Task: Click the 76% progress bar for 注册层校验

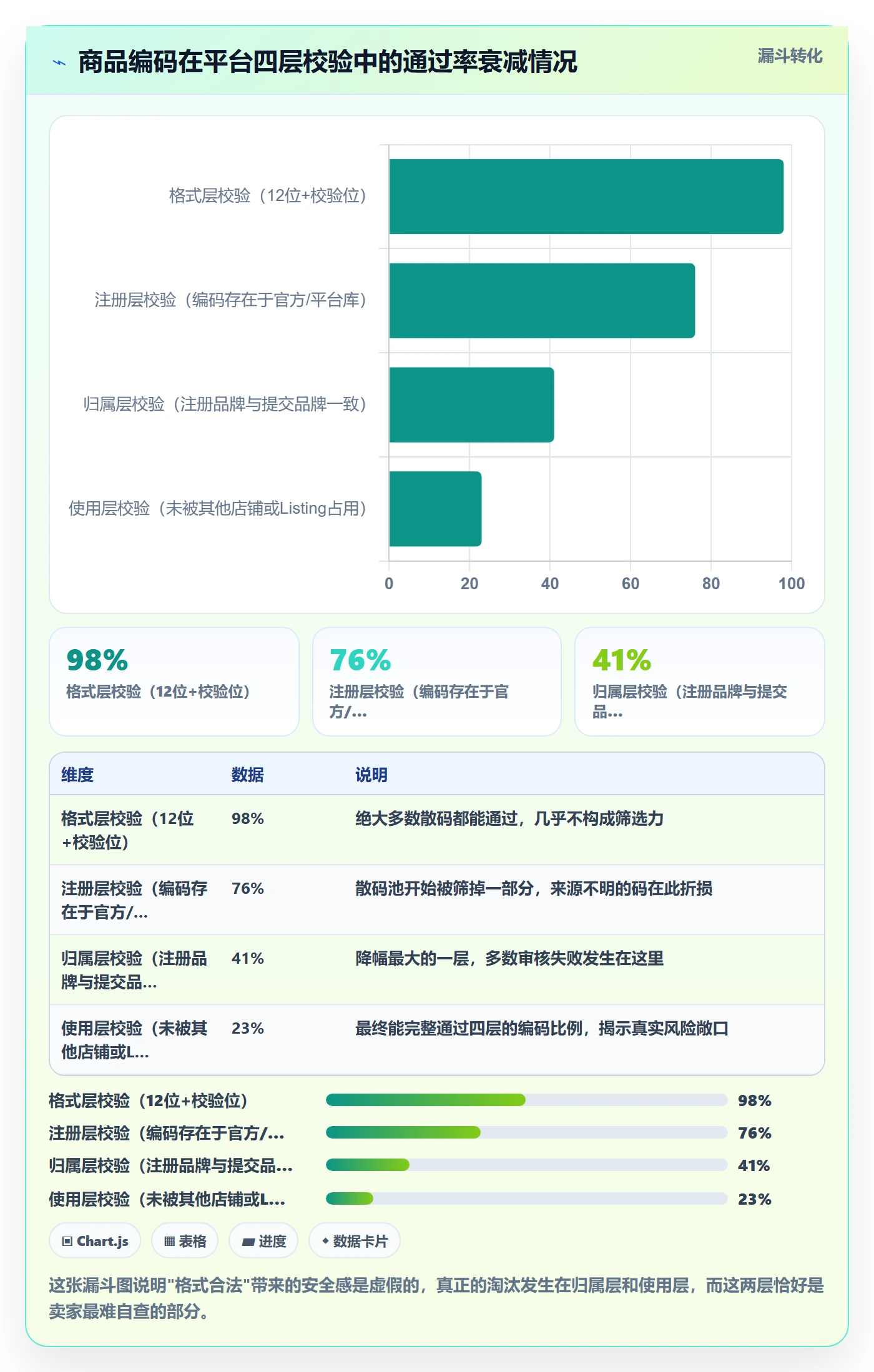Action: pyautogui.click(x=527, y=1132)
